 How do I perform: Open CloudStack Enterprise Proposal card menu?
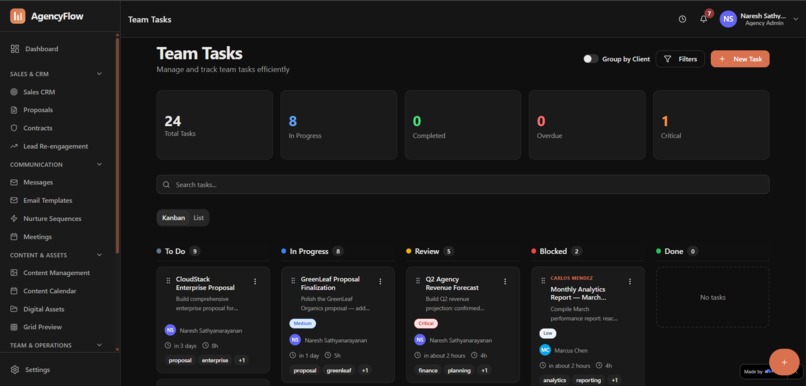click(255, 281)
